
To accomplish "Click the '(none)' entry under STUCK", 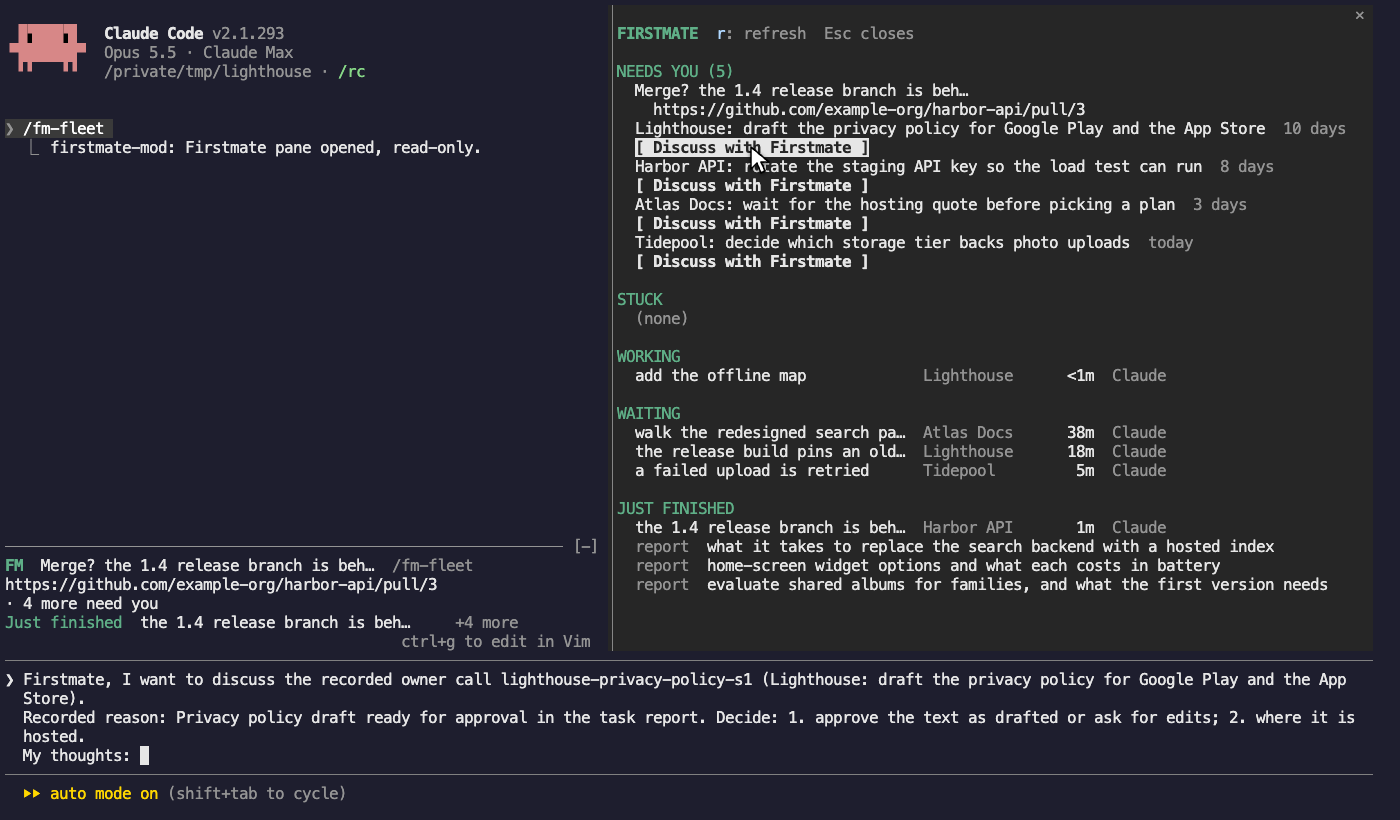I will point(662,318).
